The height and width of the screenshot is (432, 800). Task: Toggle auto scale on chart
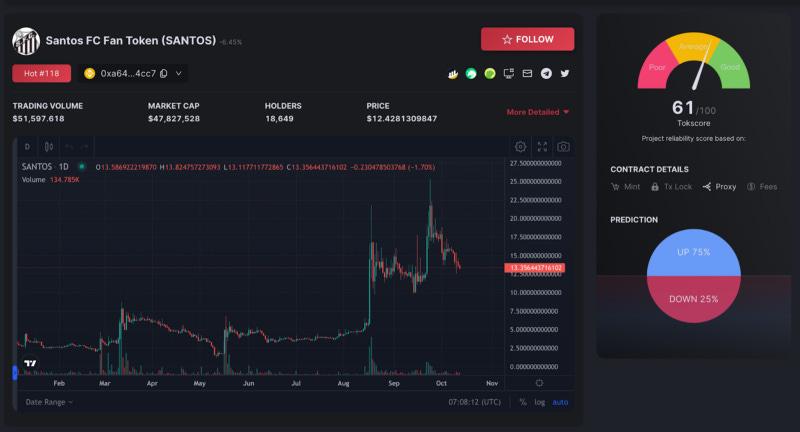pos(560,402)
